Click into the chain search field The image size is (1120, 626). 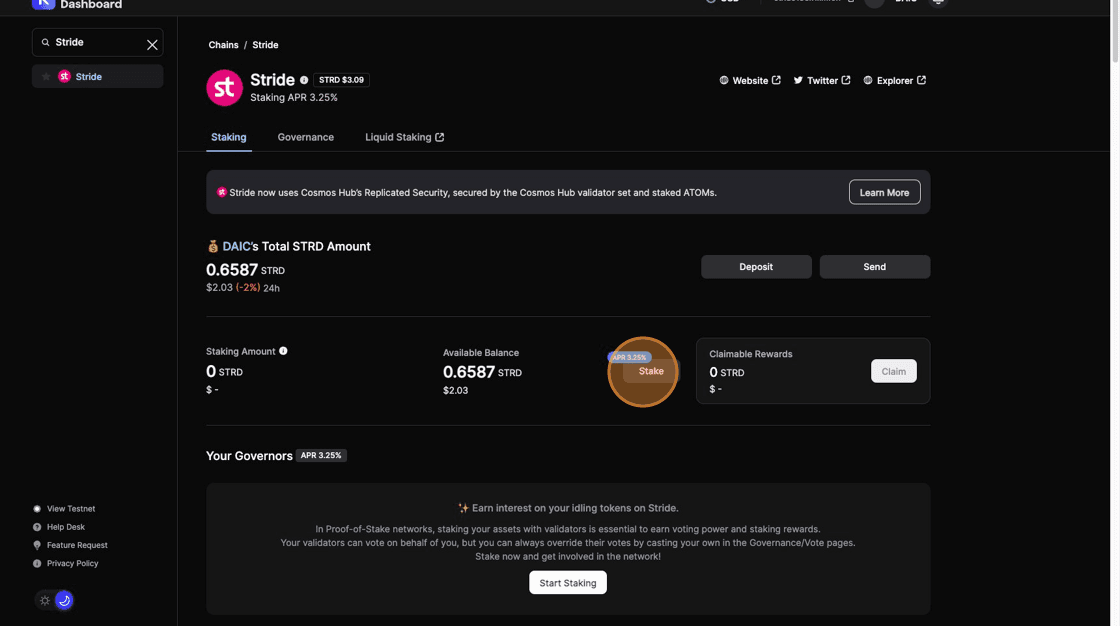click(95, 43)
